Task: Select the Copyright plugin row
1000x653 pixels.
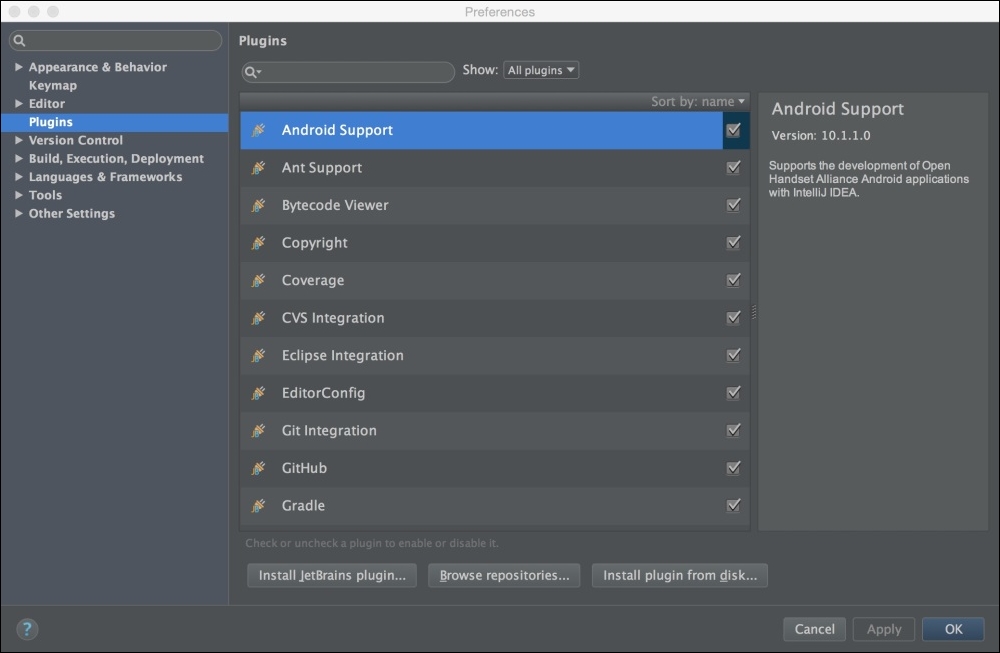Action: (x=495, y=243)
